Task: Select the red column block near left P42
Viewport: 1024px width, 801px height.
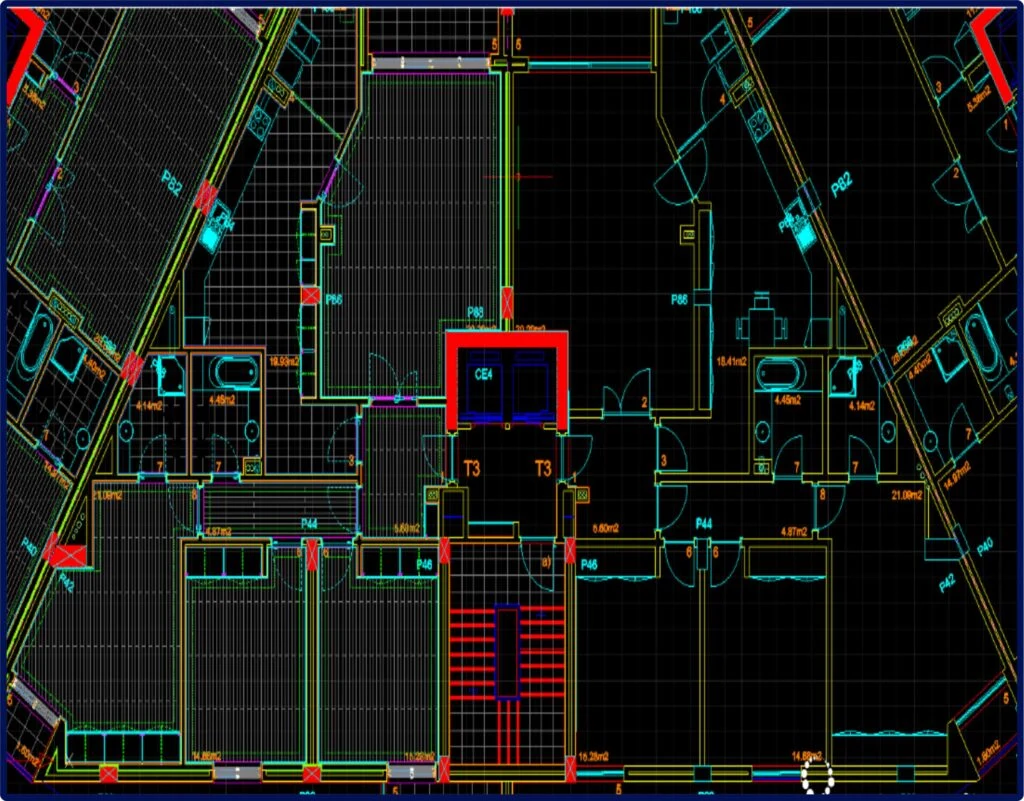Action: click(x=70, y=556)
